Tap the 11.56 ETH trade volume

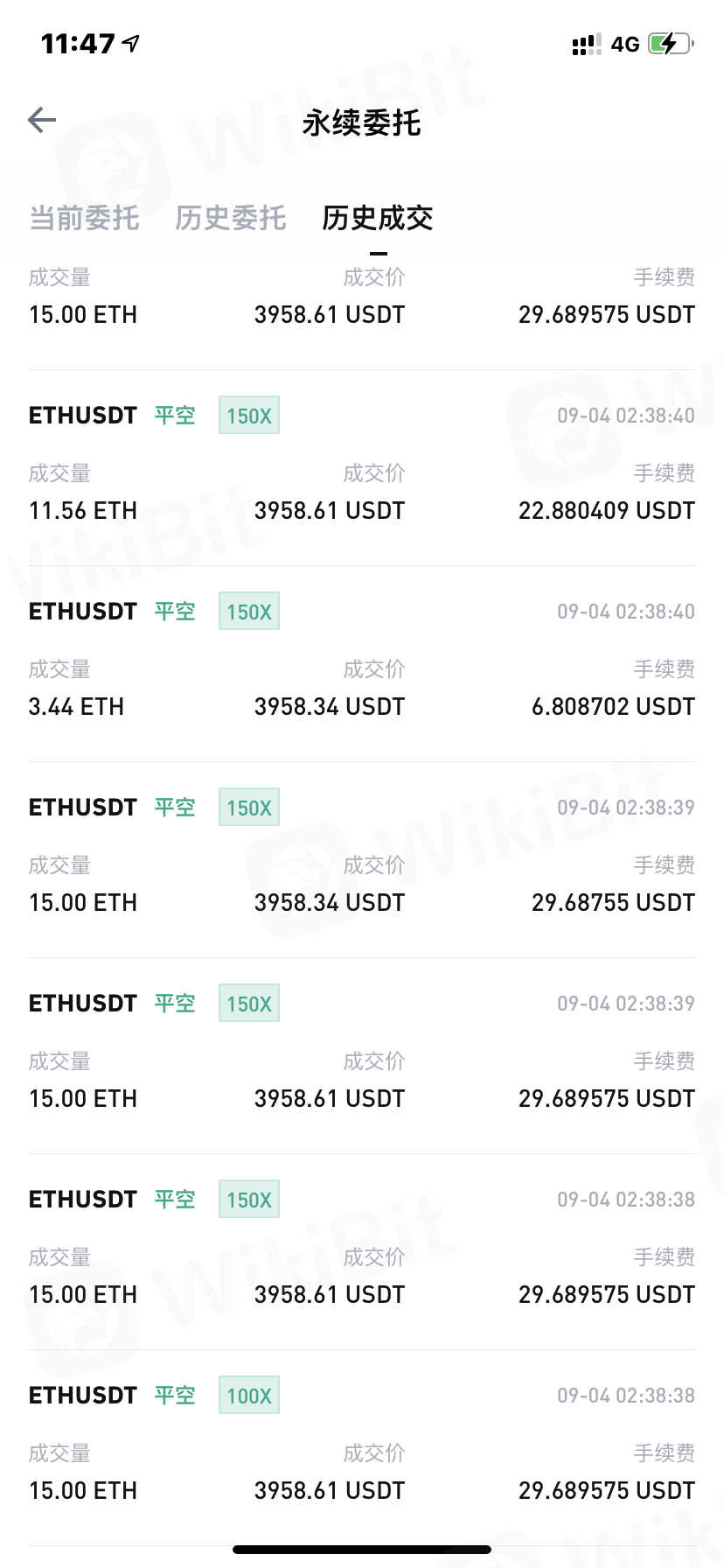tap(83, 510)
